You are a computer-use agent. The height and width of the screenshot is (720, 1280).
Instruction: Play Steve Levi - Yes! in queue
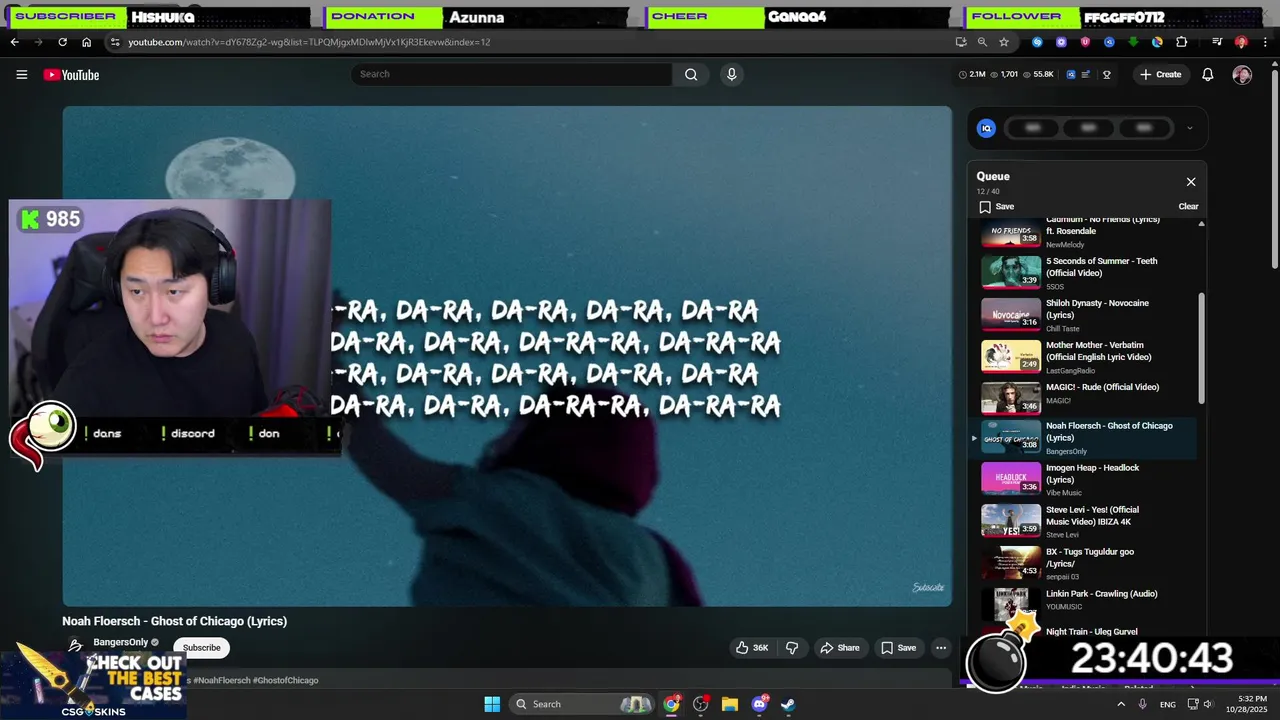[1088, 522]
